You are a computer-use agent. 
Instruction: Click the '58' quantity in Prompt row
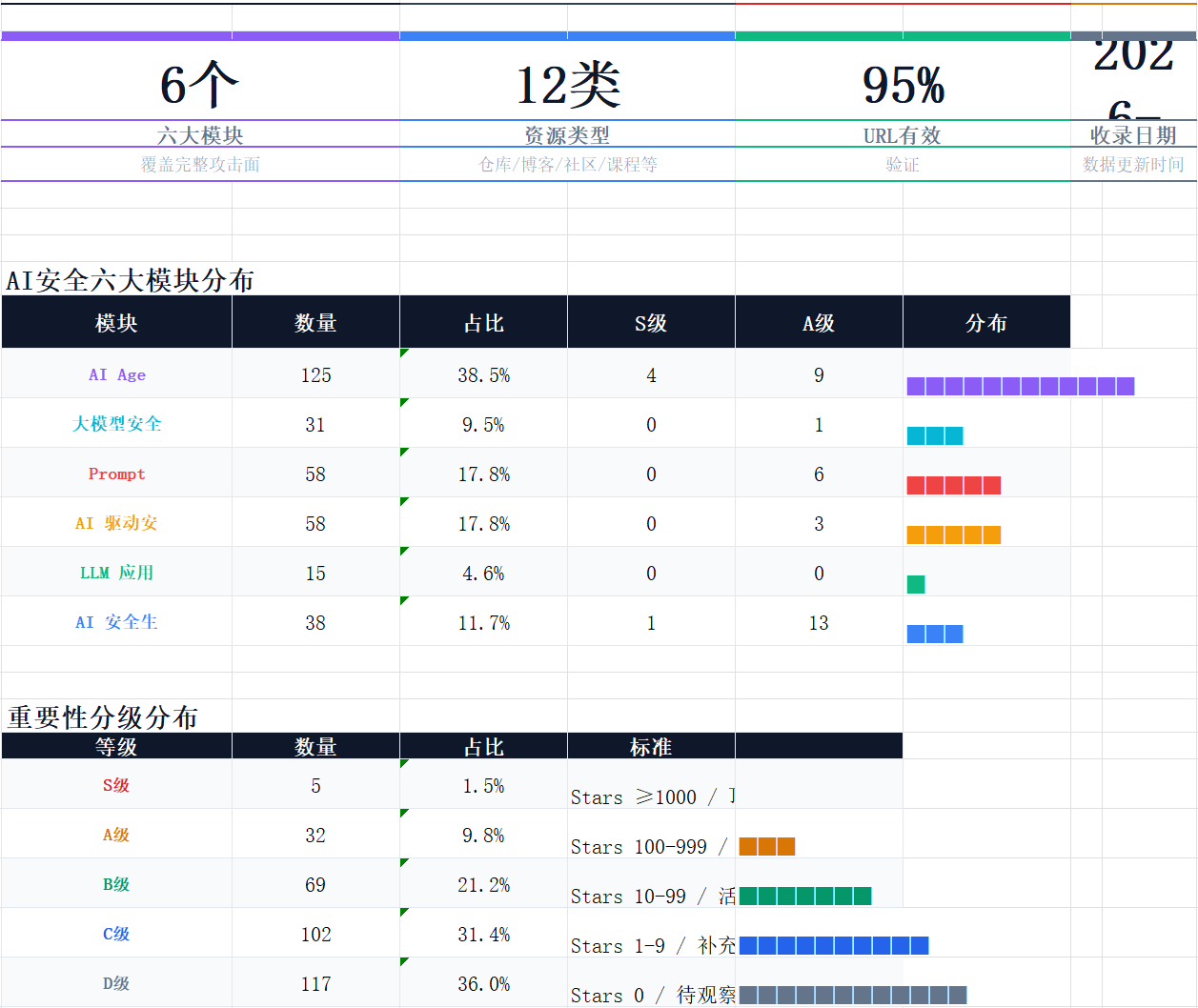click(x=315, y=474)
